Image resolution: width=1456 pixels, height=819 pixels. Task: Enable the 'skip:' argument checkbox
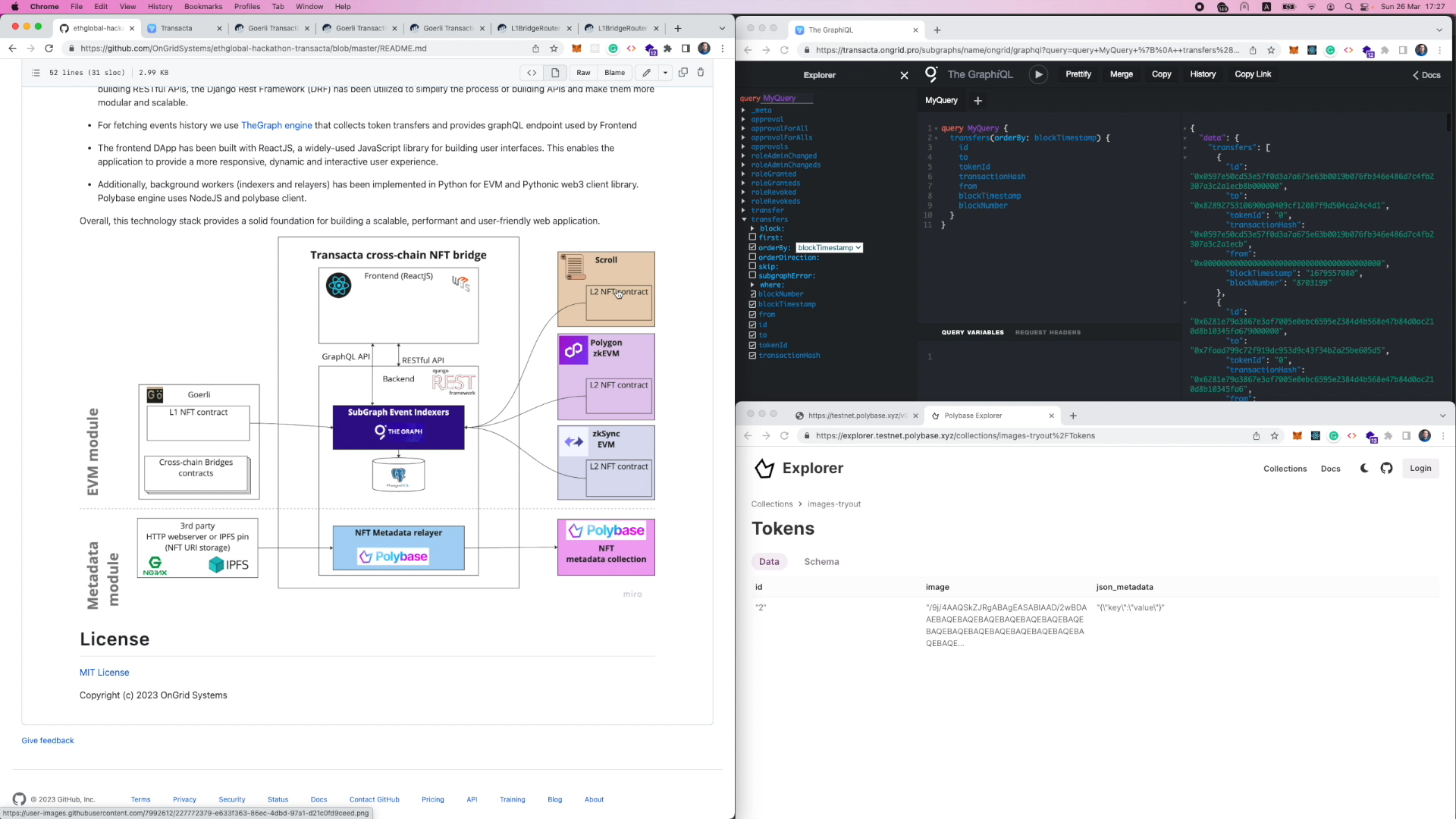pos(752,266)
